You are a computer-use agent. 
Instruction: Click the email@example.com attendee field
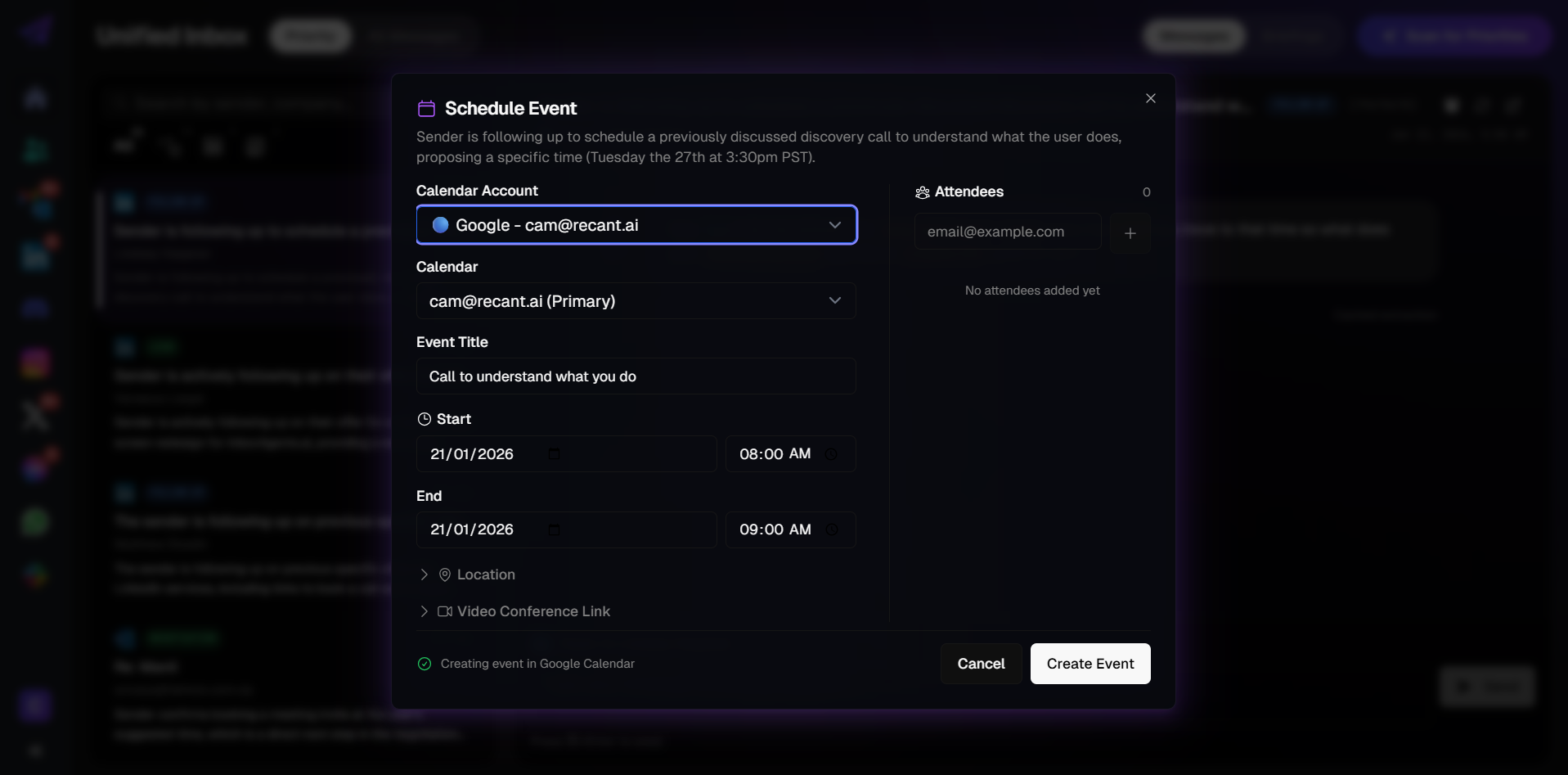(1007, 231)
